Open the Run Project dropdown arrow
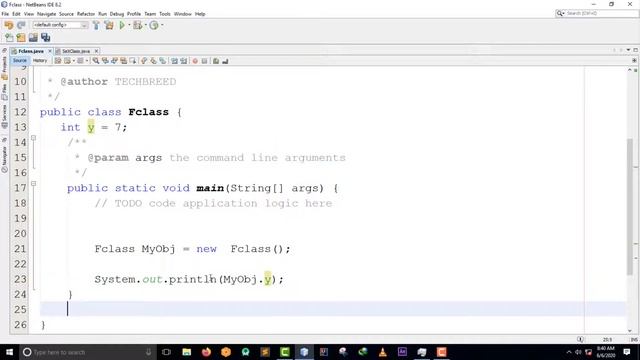 (129, 25)
